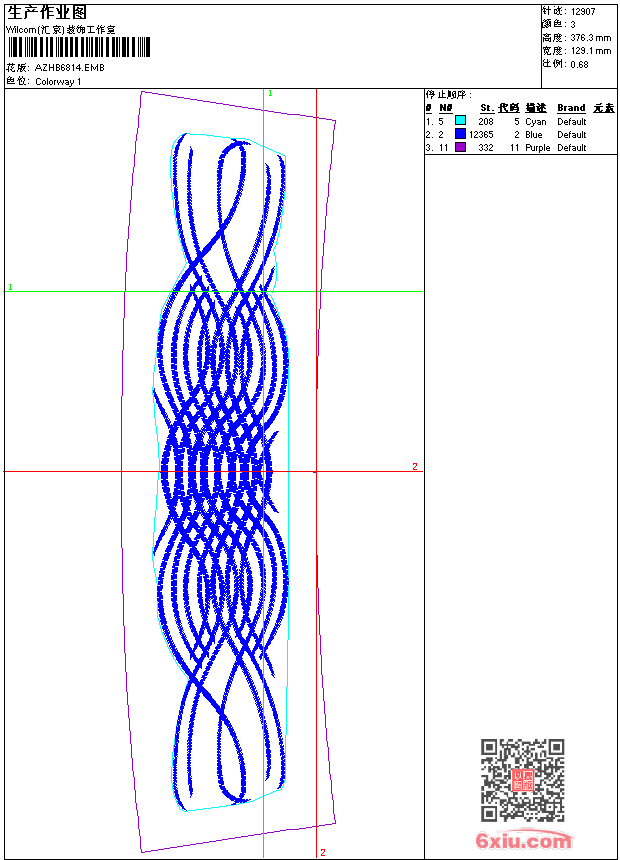Click the green "1" marker above the vertical line

coord(270,94)
